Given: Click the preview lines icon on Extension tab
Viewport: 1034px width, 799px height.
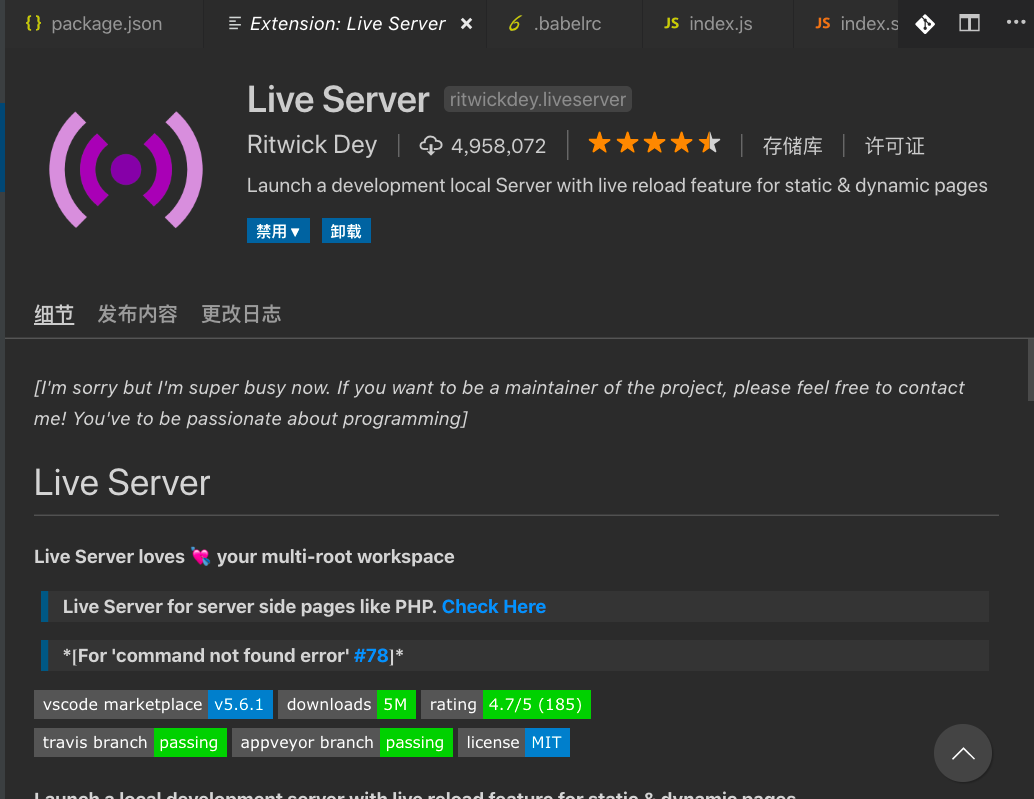Looking at the screenshot, I should pos(234,24).
